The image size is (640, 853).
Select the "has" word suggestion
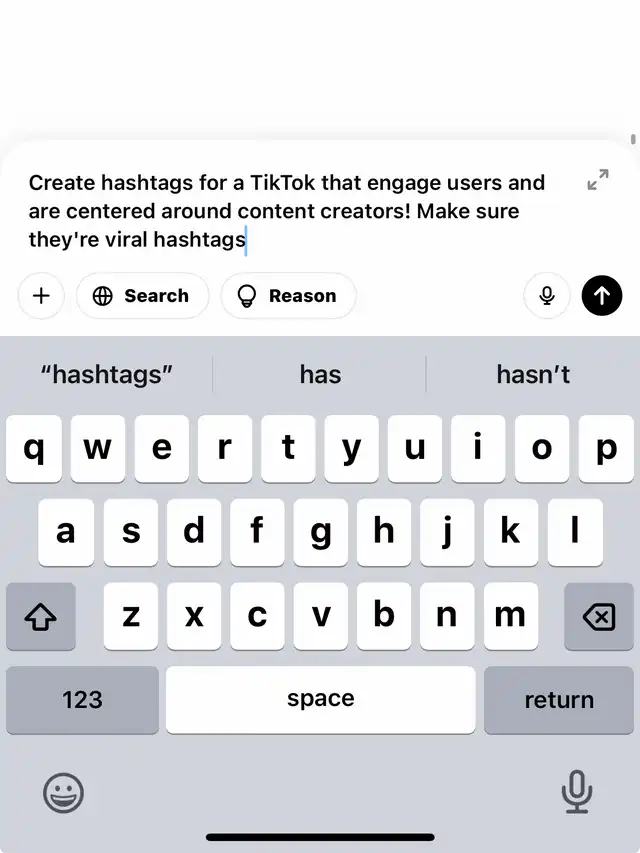(x=320, y=375)
